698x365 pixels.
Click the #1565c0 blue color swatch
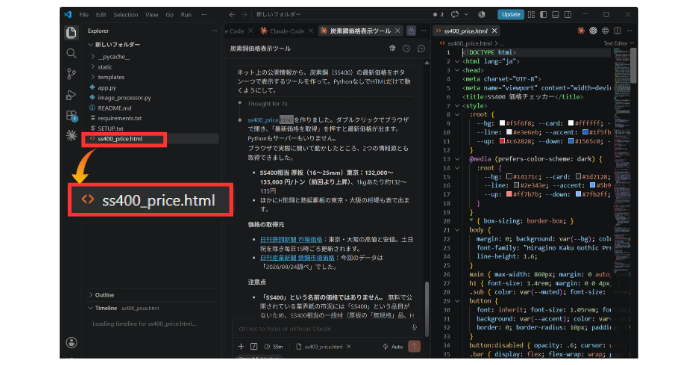pos(571,141)
